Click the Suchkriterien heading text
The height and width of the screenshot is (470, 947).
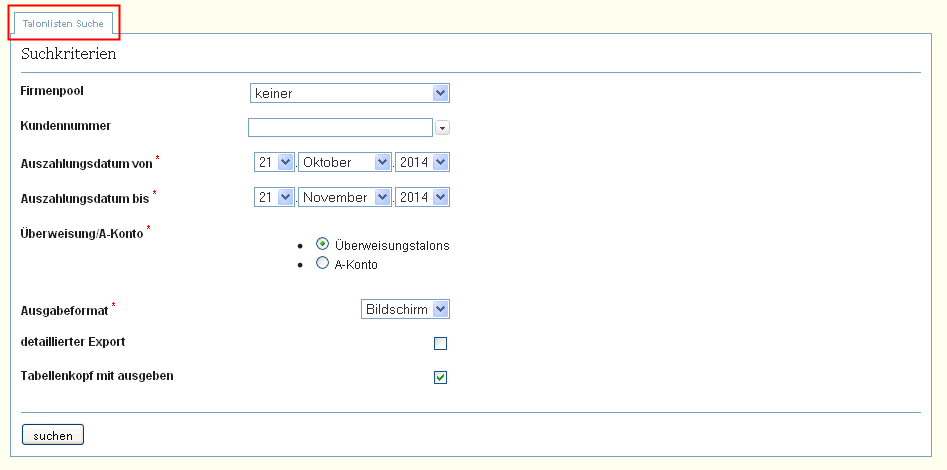pyautogui.click(x=68, y=54)
